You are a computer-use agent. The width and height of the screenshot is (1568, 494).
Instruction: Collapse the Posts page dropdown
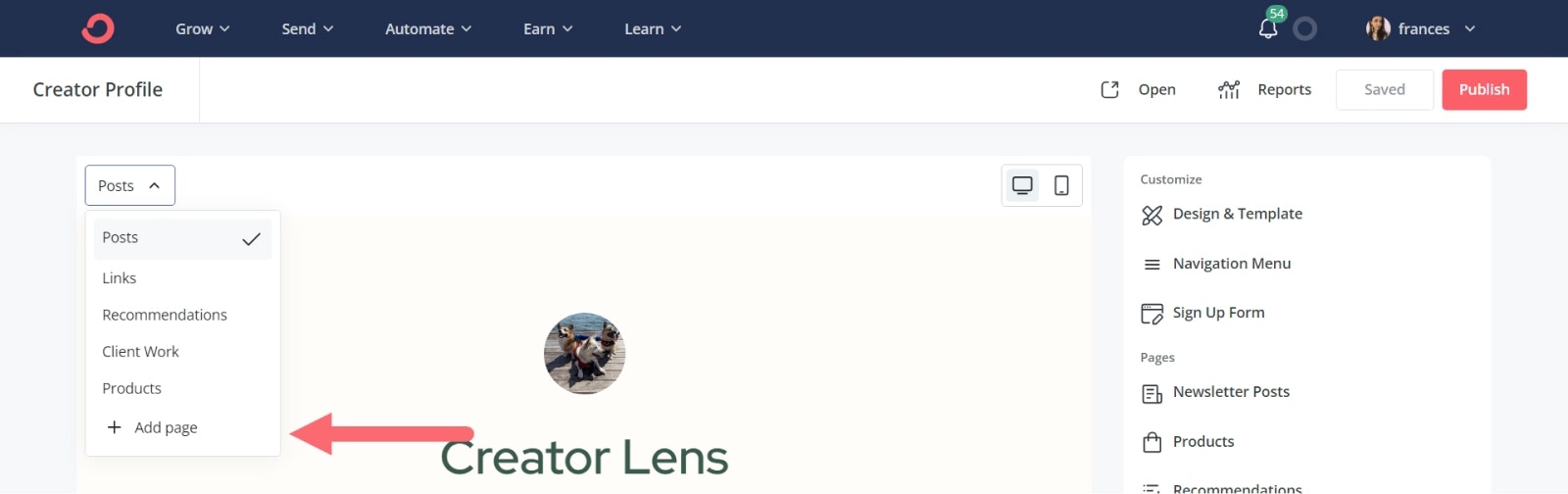tap(129, 185)
